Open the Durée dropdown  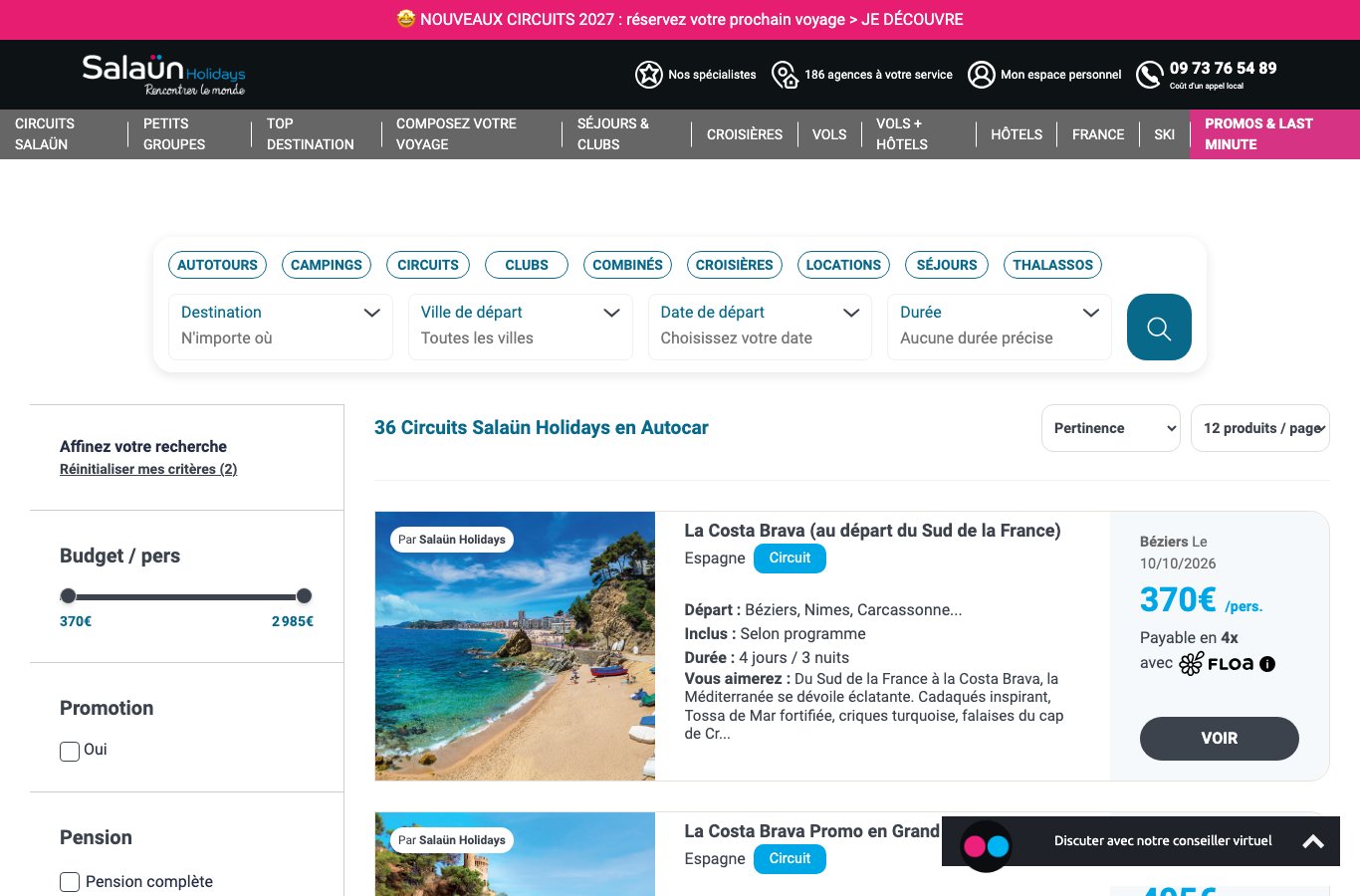(x=1000, y=327)
